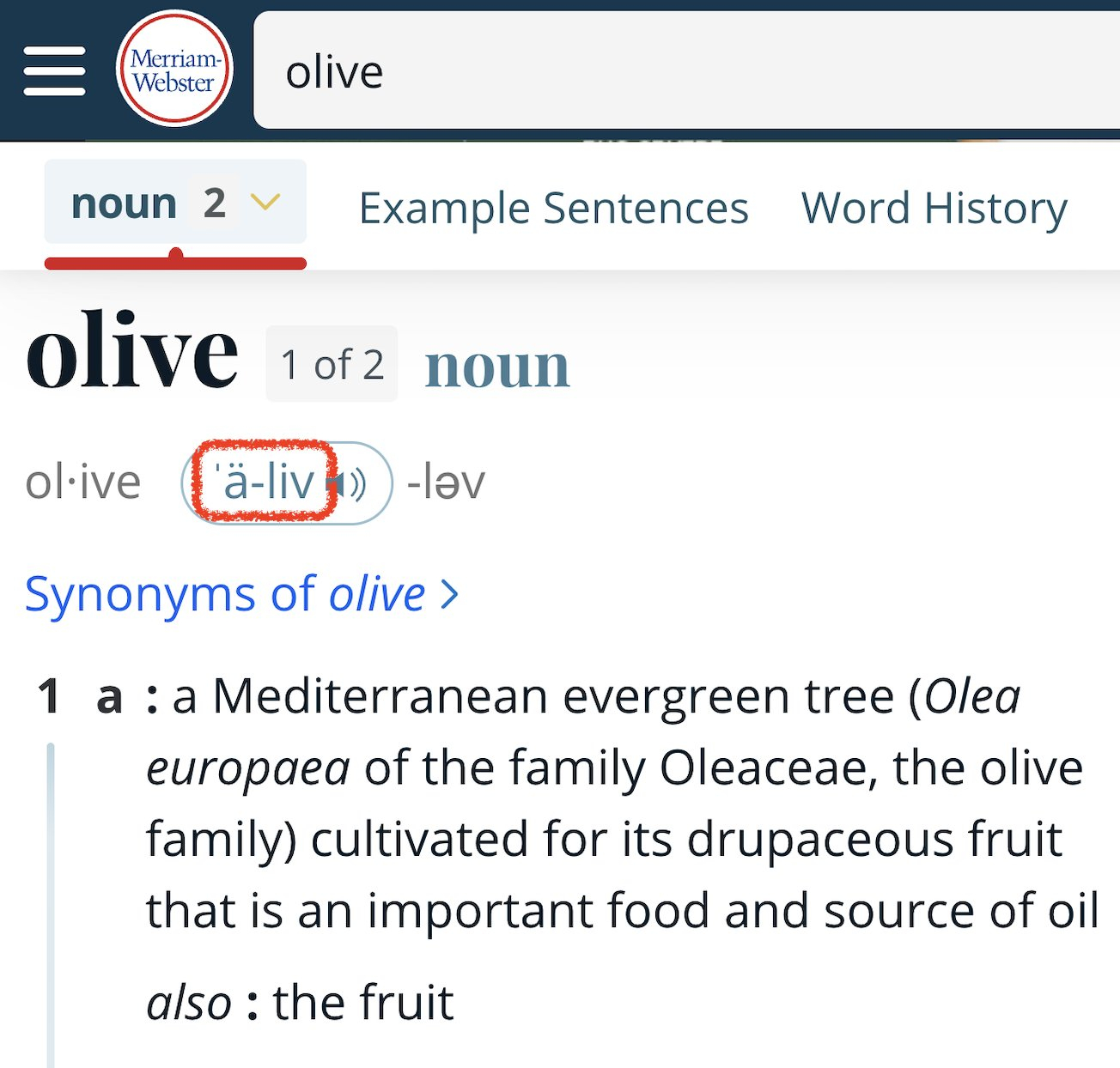The height and width of the screenshot is (1068, 1120).
Task: Expand the noun 2 entry dropdown
Action: point(175,203)
